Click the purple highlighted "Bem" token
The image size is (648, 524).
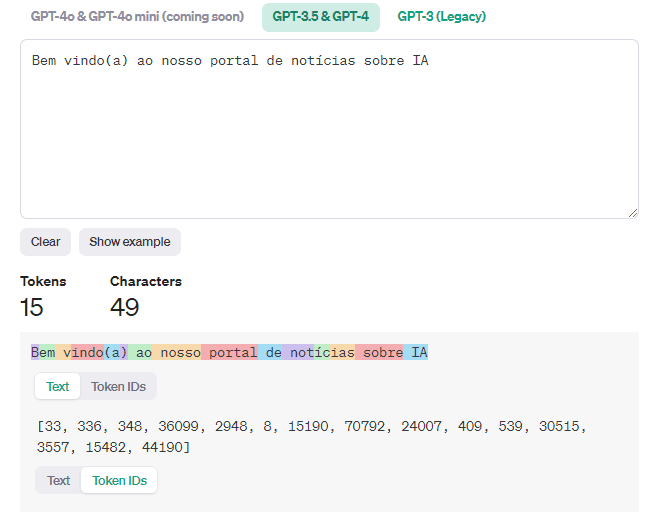tap(43, 353)
